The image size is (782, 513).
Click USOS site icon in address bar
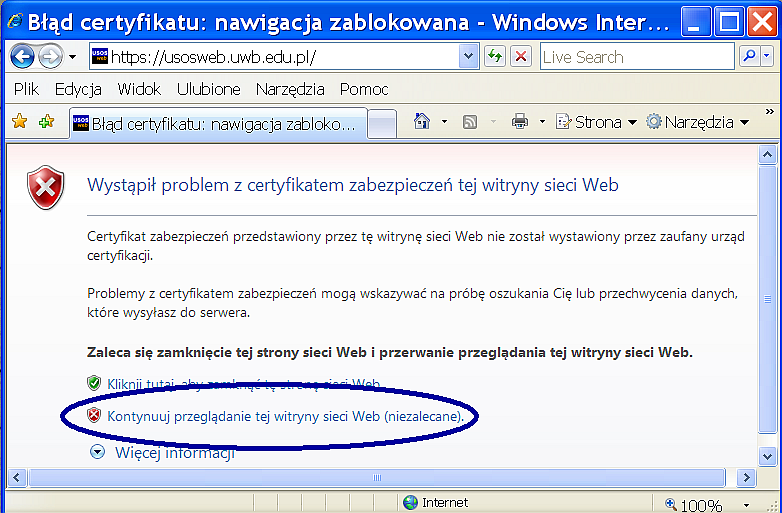[100, 57]
